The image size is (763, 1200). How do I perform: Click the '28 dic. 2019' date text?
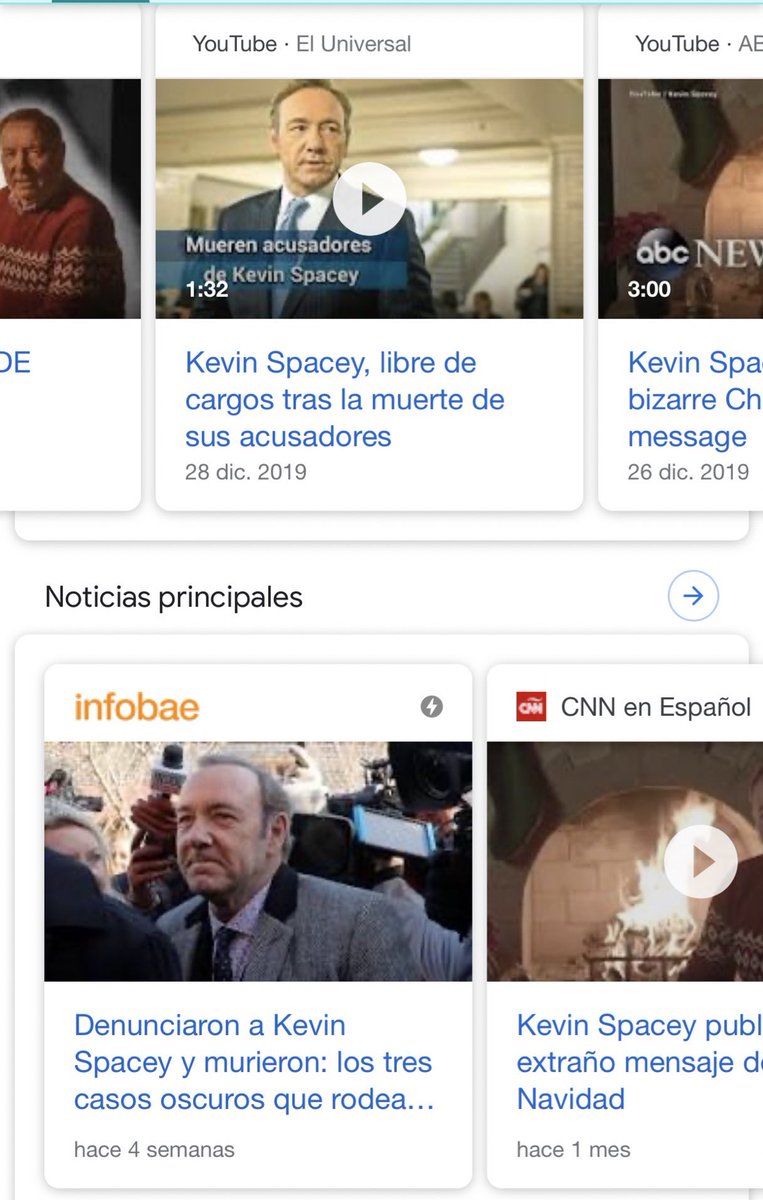[246, 472]
